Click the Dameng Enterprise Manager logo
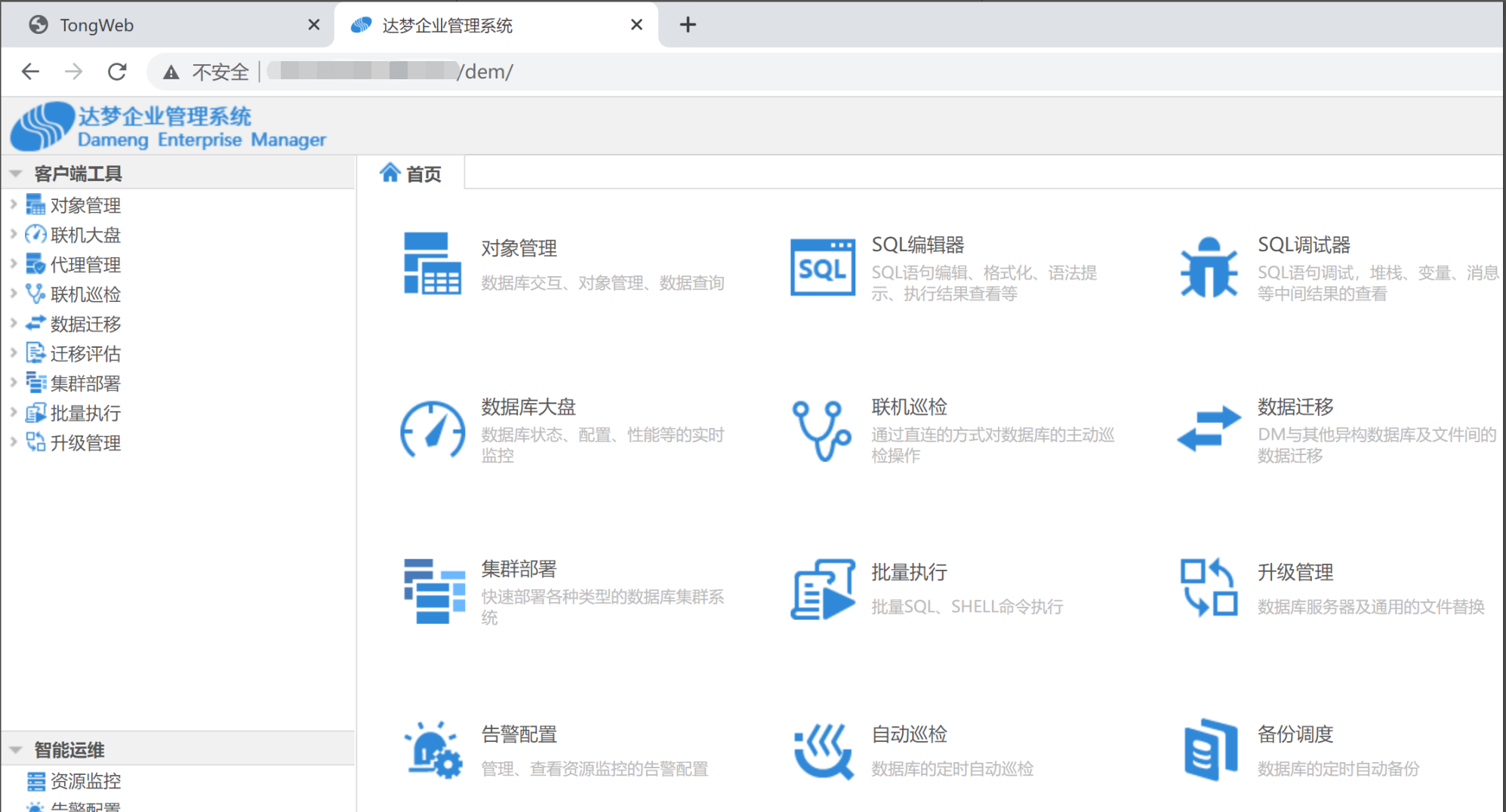1506x812 pixels. click(169, 126)
